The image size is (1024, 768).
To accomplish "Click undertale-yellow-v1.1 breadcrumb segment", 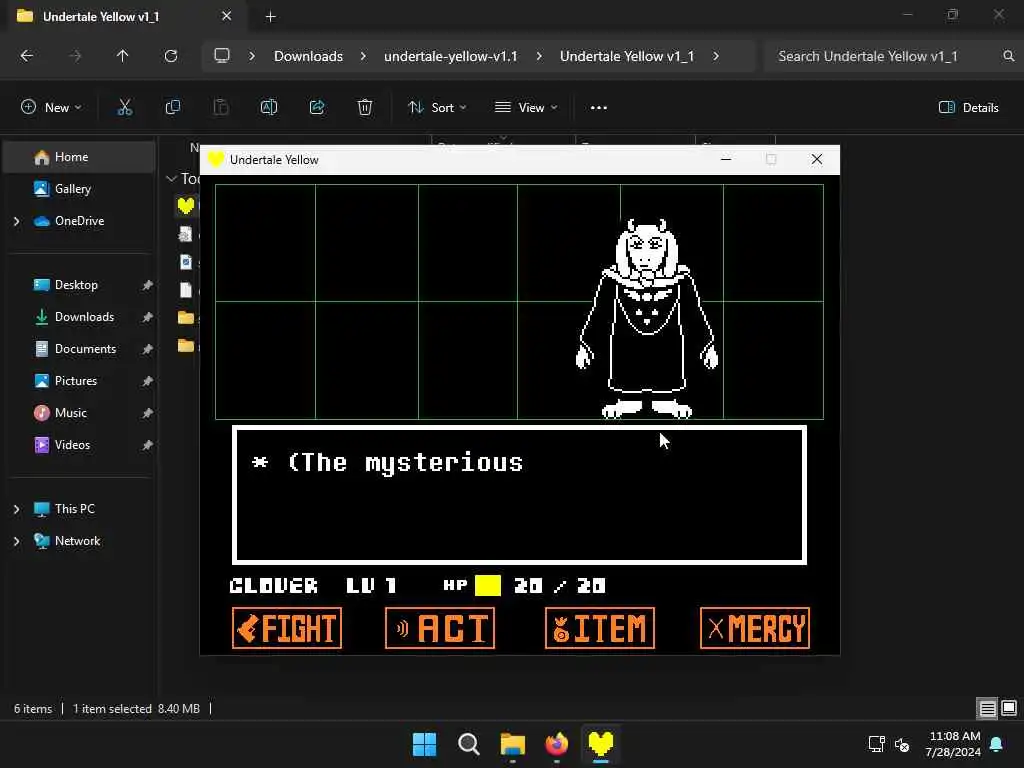I will click(x=451, y=56).
